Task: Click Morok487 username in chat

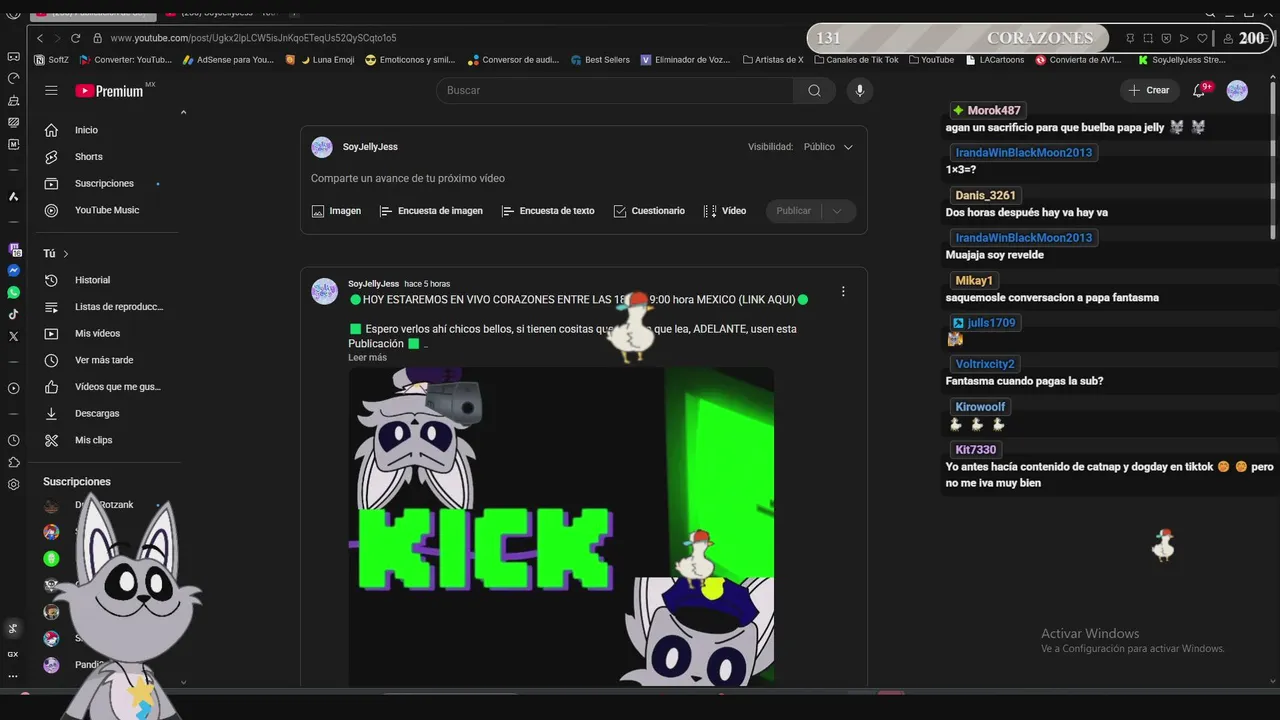Action: 994,111
